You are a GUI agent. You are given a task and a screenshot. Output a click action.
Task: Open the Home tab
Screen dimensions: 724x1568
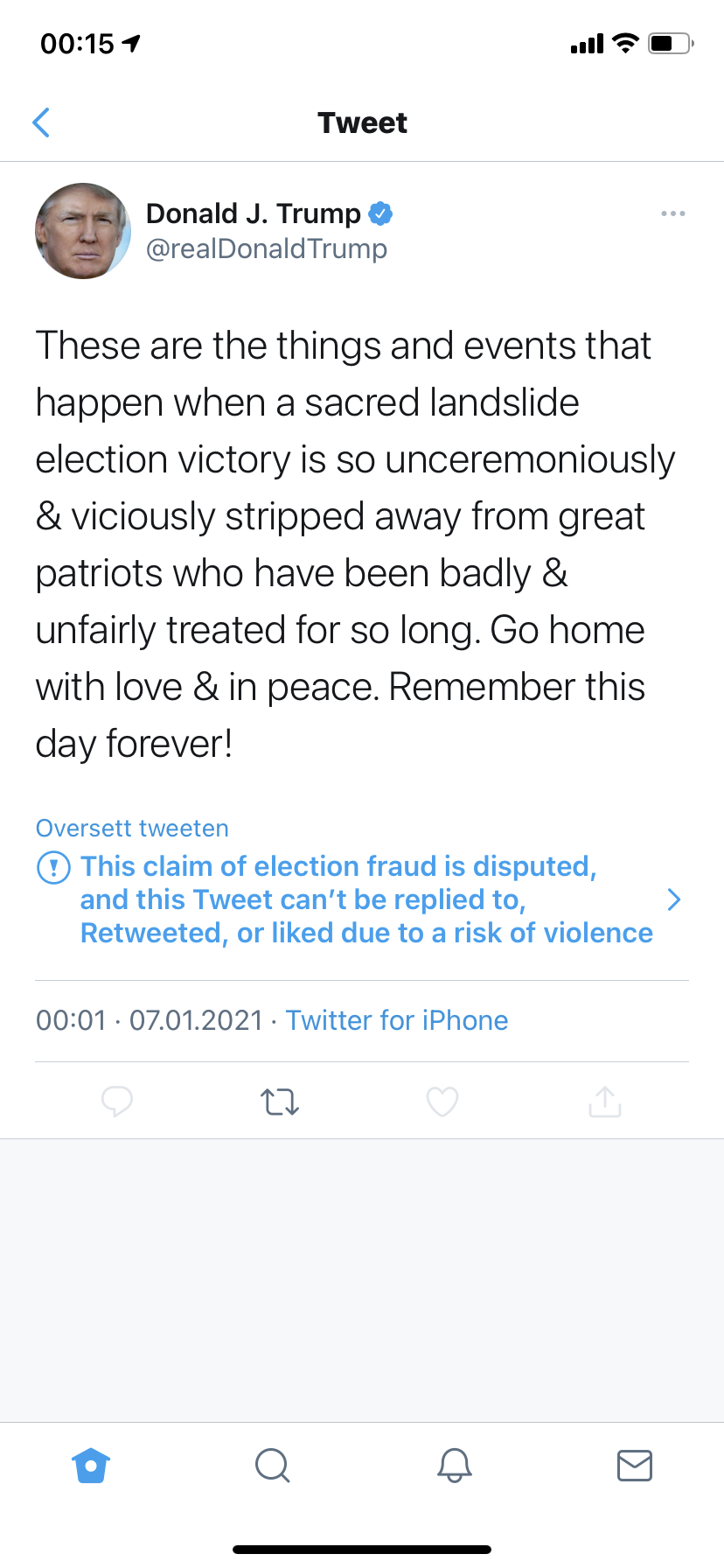pos(91,1465)
